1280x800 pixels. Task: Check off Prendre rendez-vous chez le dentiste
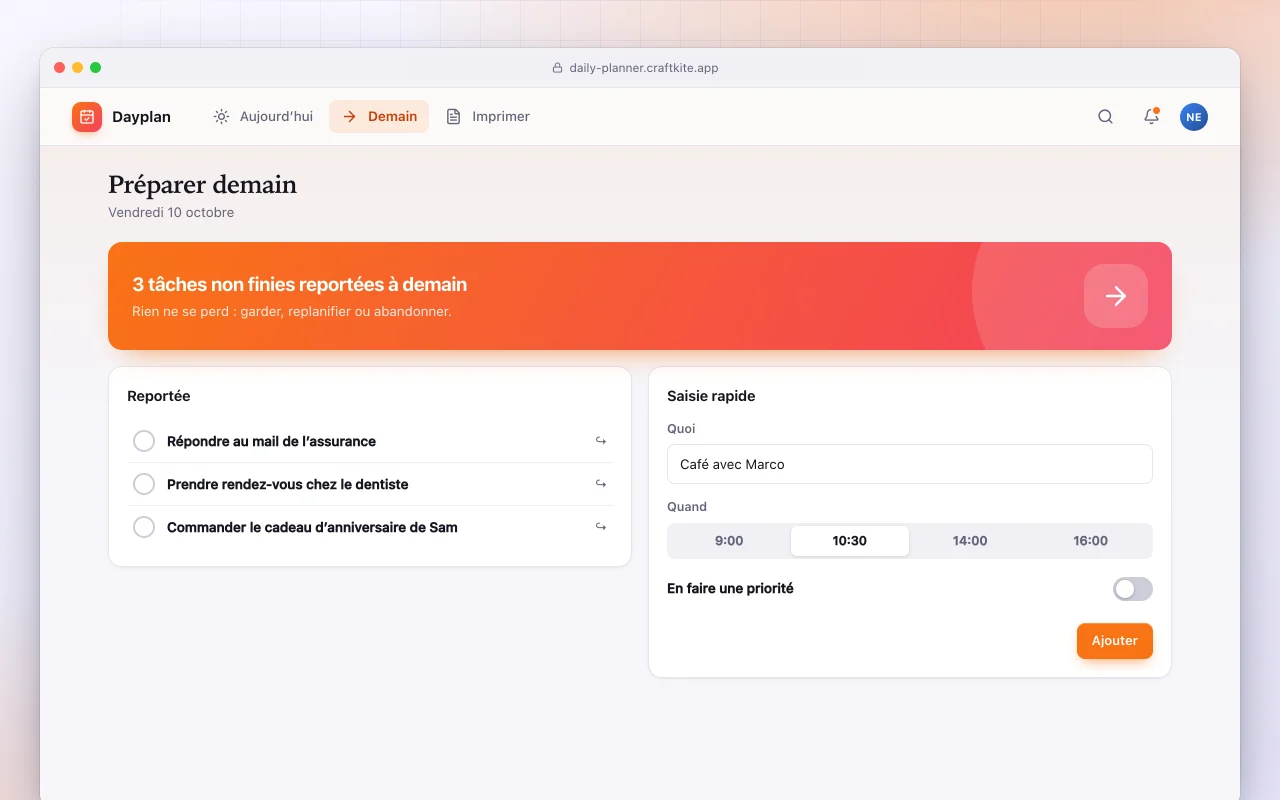click(x=144, y=484)
